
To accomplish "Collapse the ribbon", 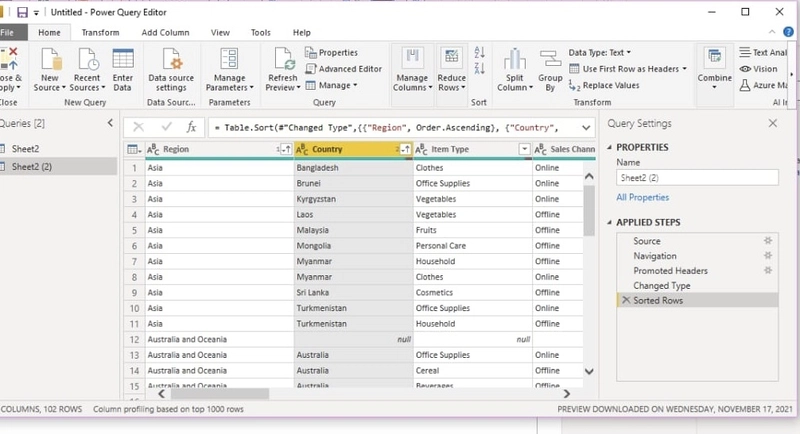I will click(x=772, y=32).
